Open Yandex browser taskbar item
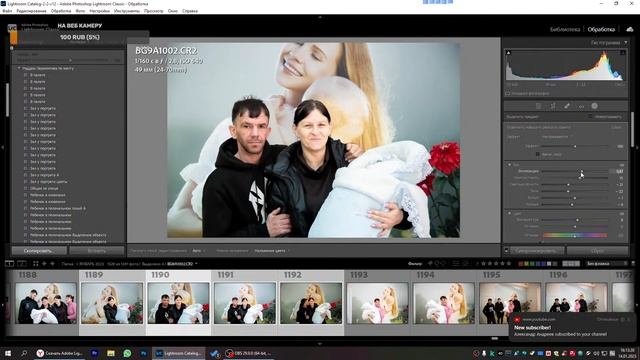The height and width of the screenshot is (360, 640). 60,353
